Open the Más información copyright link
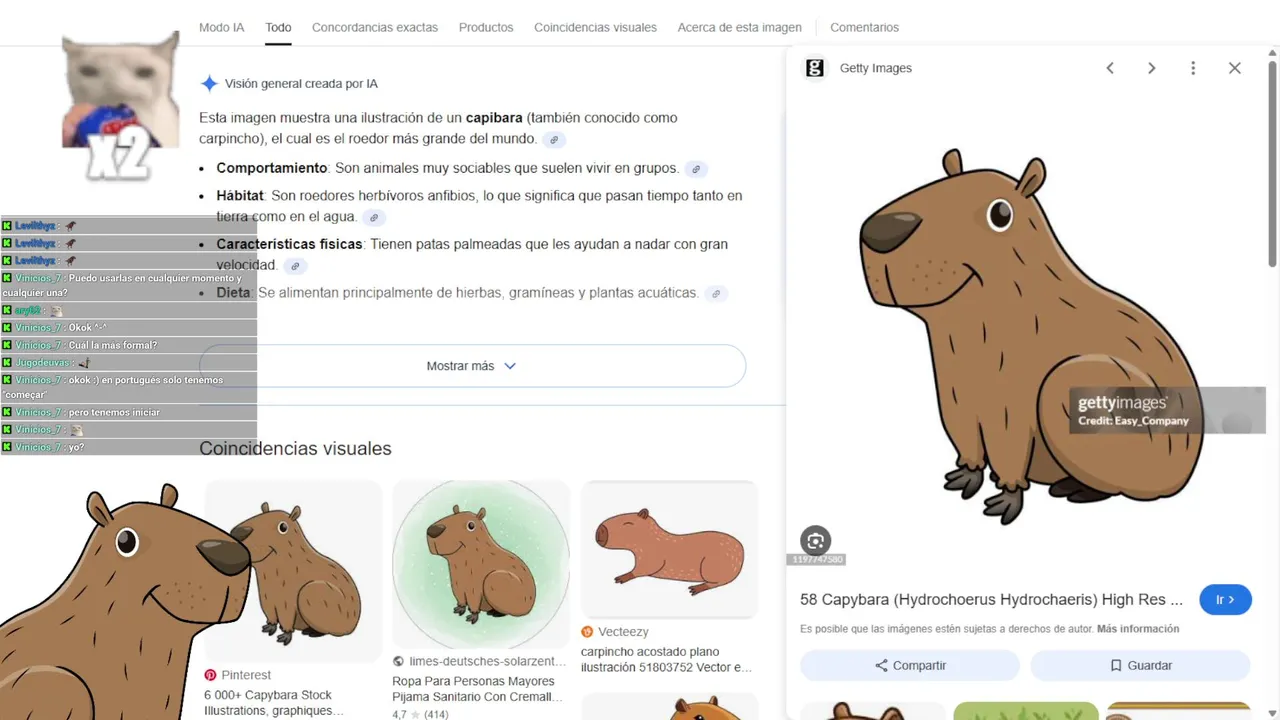 coord(1138,629)
